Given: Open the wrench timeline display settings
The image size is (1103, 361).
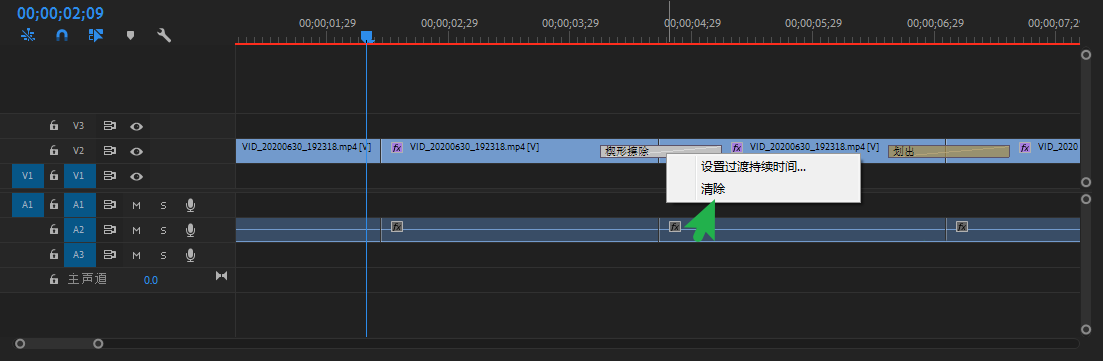Looking at the screenshot, I should click(164, 35).
